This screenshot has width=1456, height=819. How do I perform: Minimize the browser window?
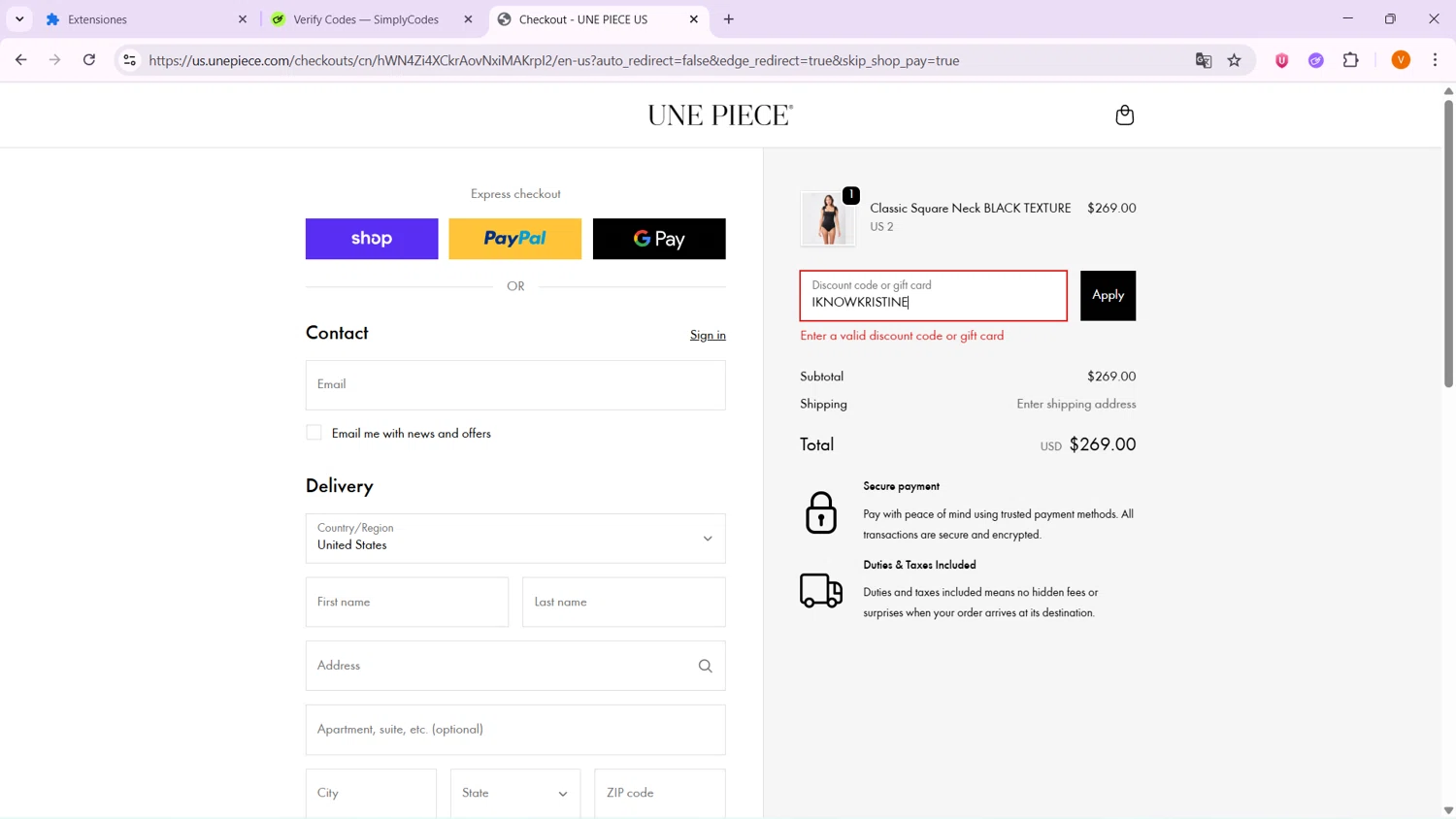click(x=1347, y=19)
